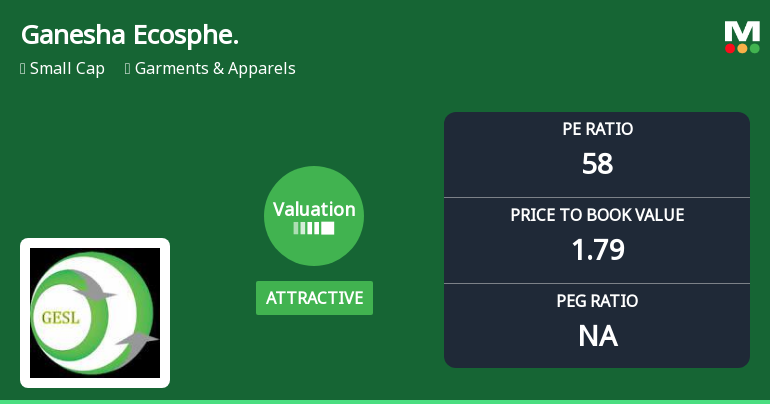The width and height of the screenshot is (770, 404).
Task: Click the Small Cap tag icon
Action: pos(22,69)
